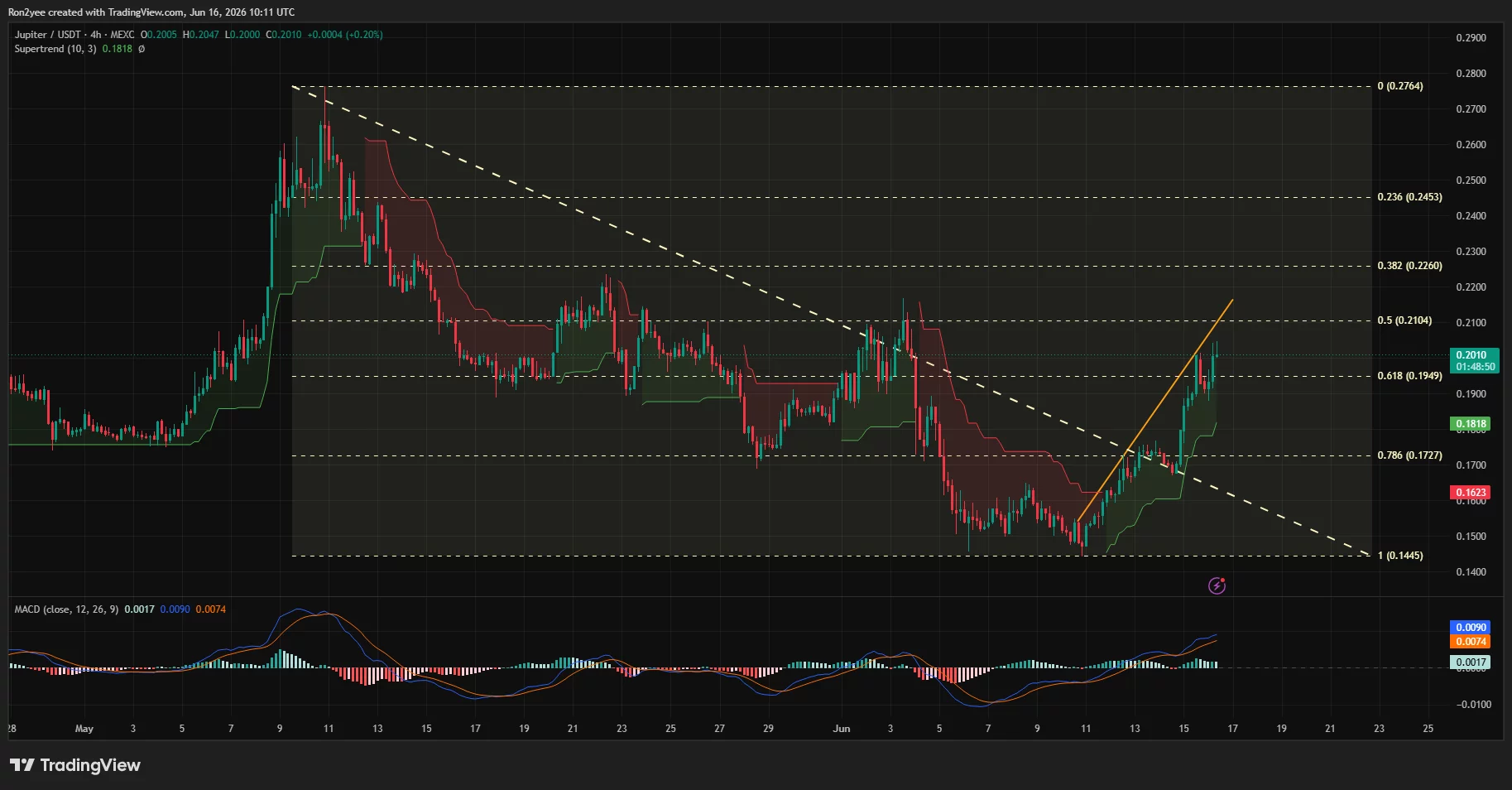Select Fibonacci level label 0 (0.2764)

[1400, 86]
